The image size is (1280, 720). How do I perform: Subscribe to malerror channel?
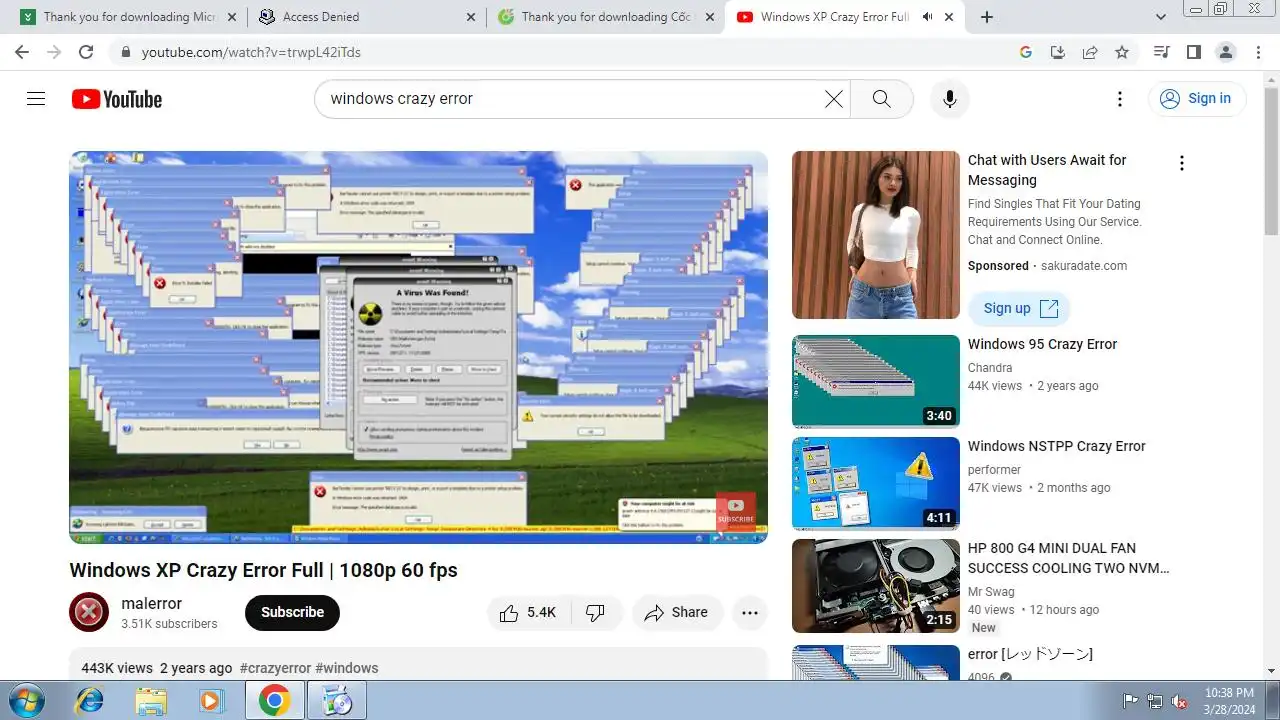pos(292,612)
